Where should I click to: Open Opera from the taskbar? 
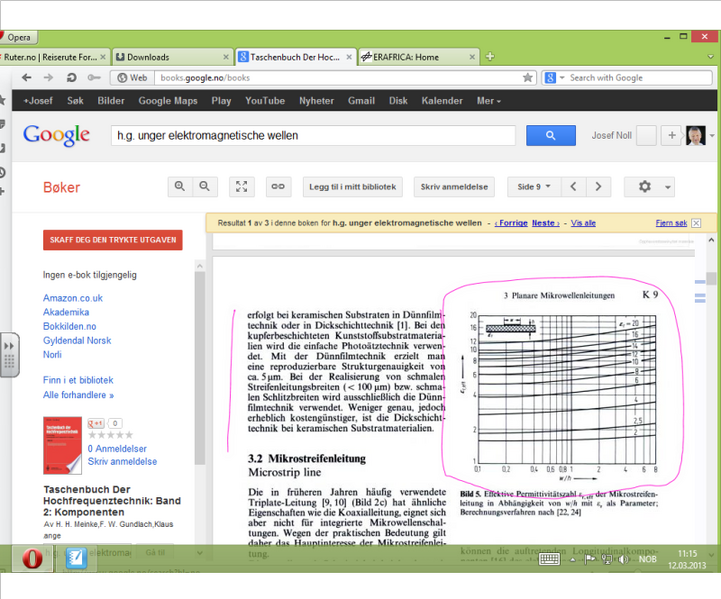pyautogui.click(x=32, y=559)
